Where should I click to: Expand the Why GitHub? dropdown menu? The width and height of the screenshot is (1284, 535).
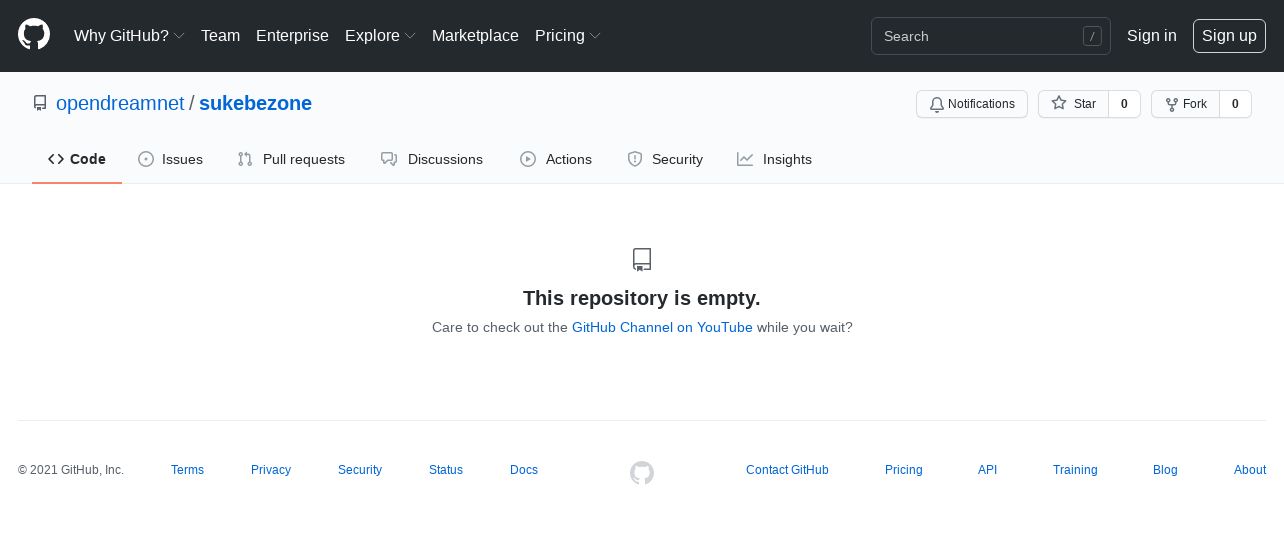tap(129, 36)
